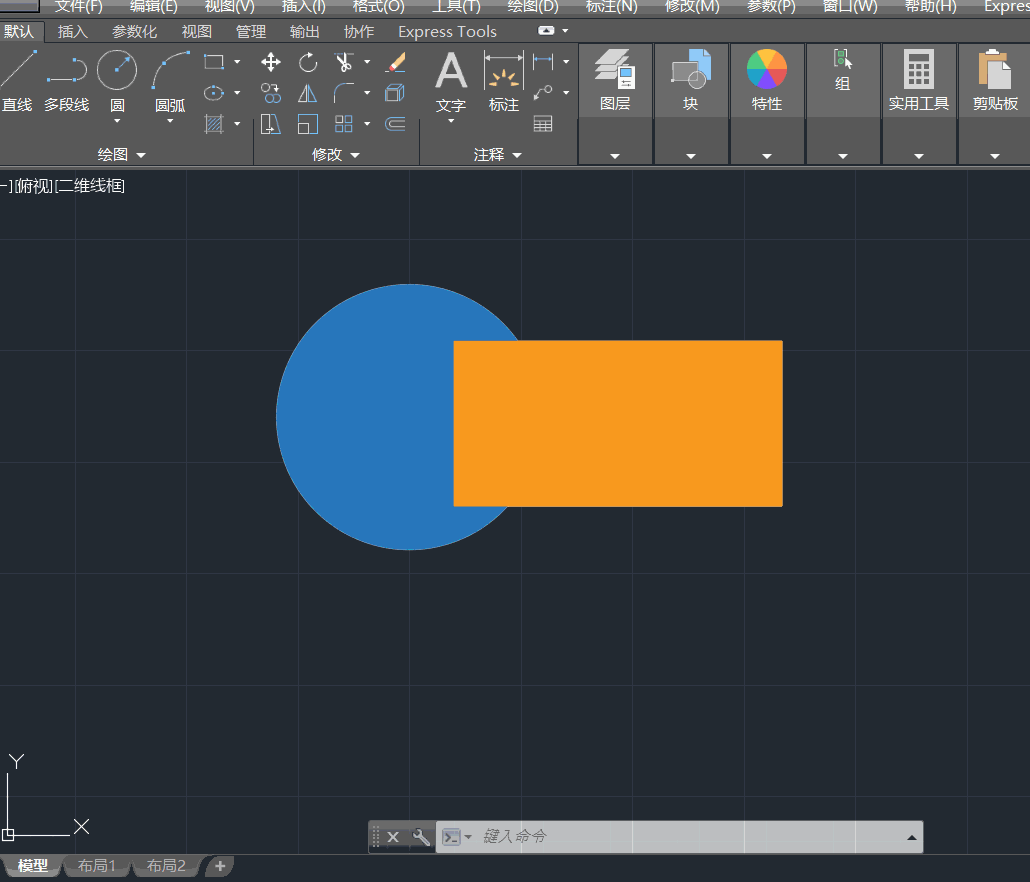
Task: Switch to the Express Tools ribbon tab
Action: tap(447, 32)
